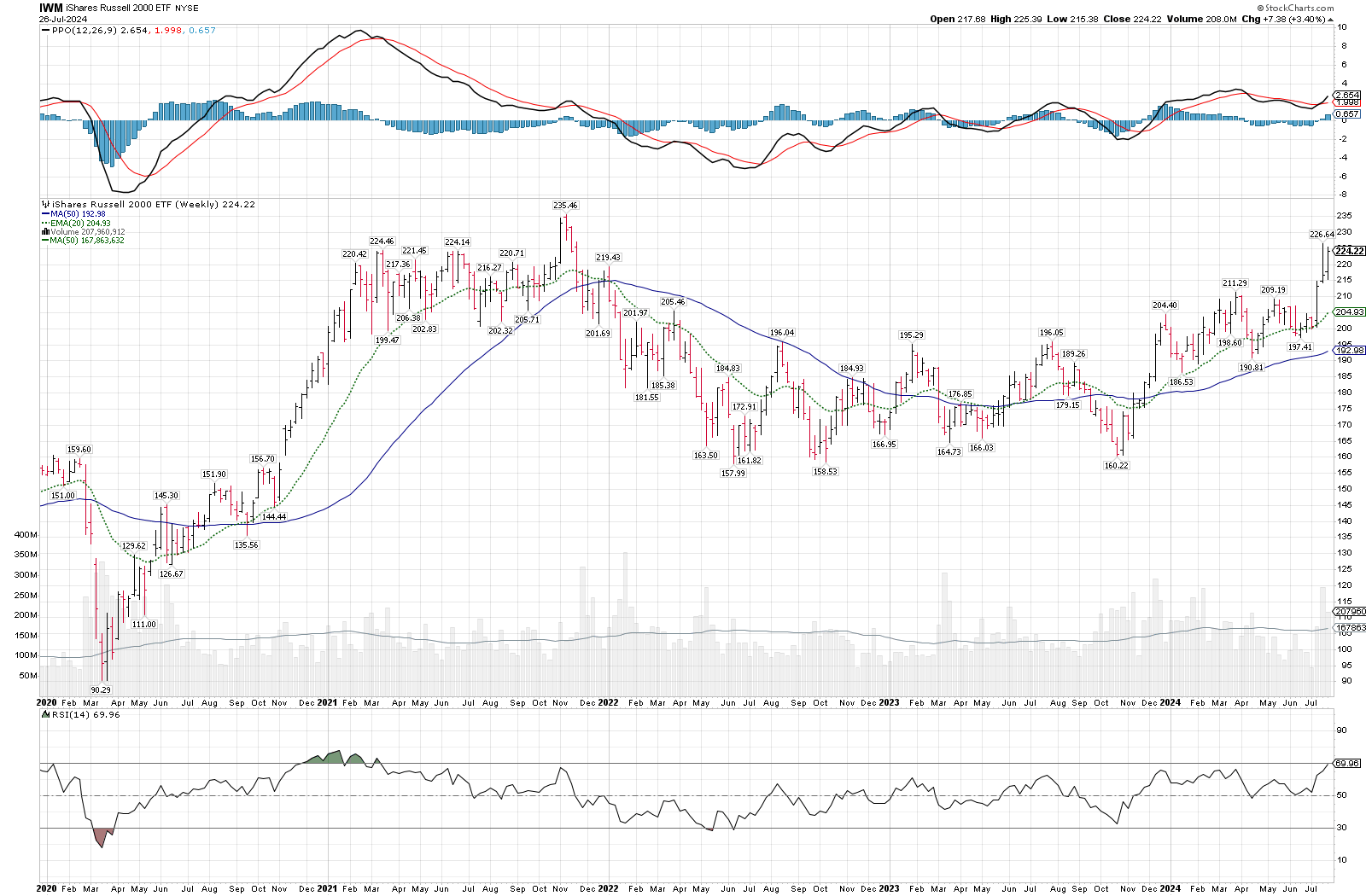Click the Low 215.38 value
1366x896 pixels.
pos(1072,19)
